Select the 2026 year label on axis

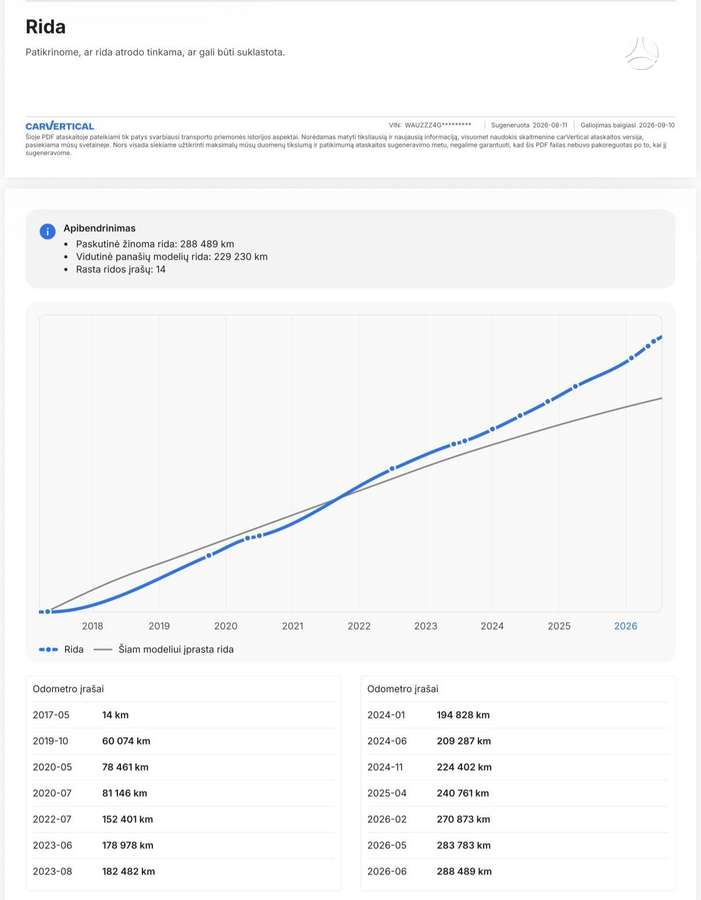pyautogui.click(x=625, y=626)
